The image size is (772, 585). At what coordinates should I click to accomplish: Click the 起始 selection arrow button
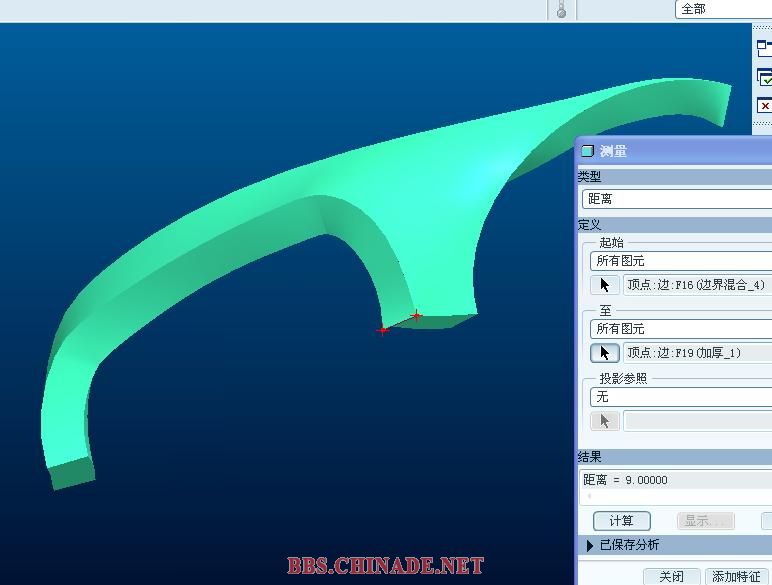(605, 285)
